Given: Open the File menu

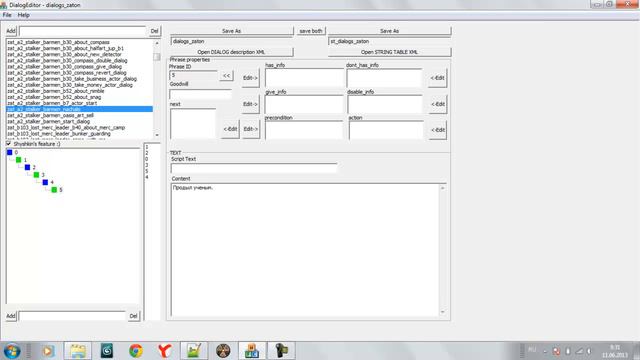Looking at the screenshot, I should click(7, 15).
